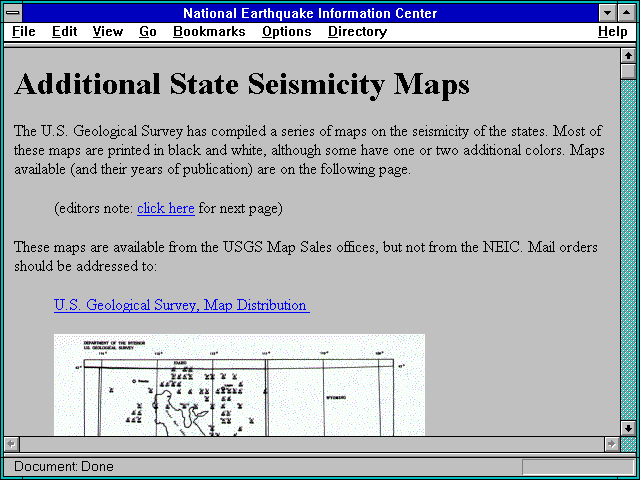Maximize window with title bar up arrow
The width and height of the screenshot is (640, 480).
pyautogui.click(x=626, y=13)
